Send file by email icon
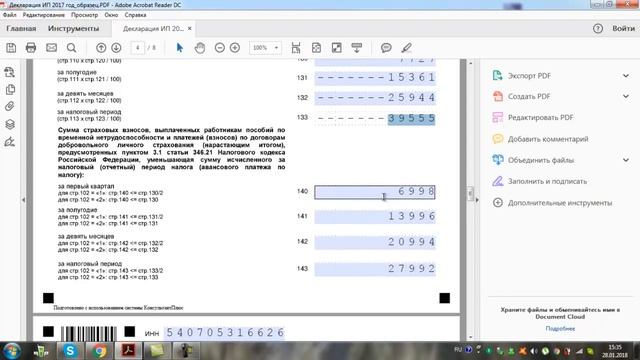The height and width of the screenshot is (360, 640). pos(51,48)
